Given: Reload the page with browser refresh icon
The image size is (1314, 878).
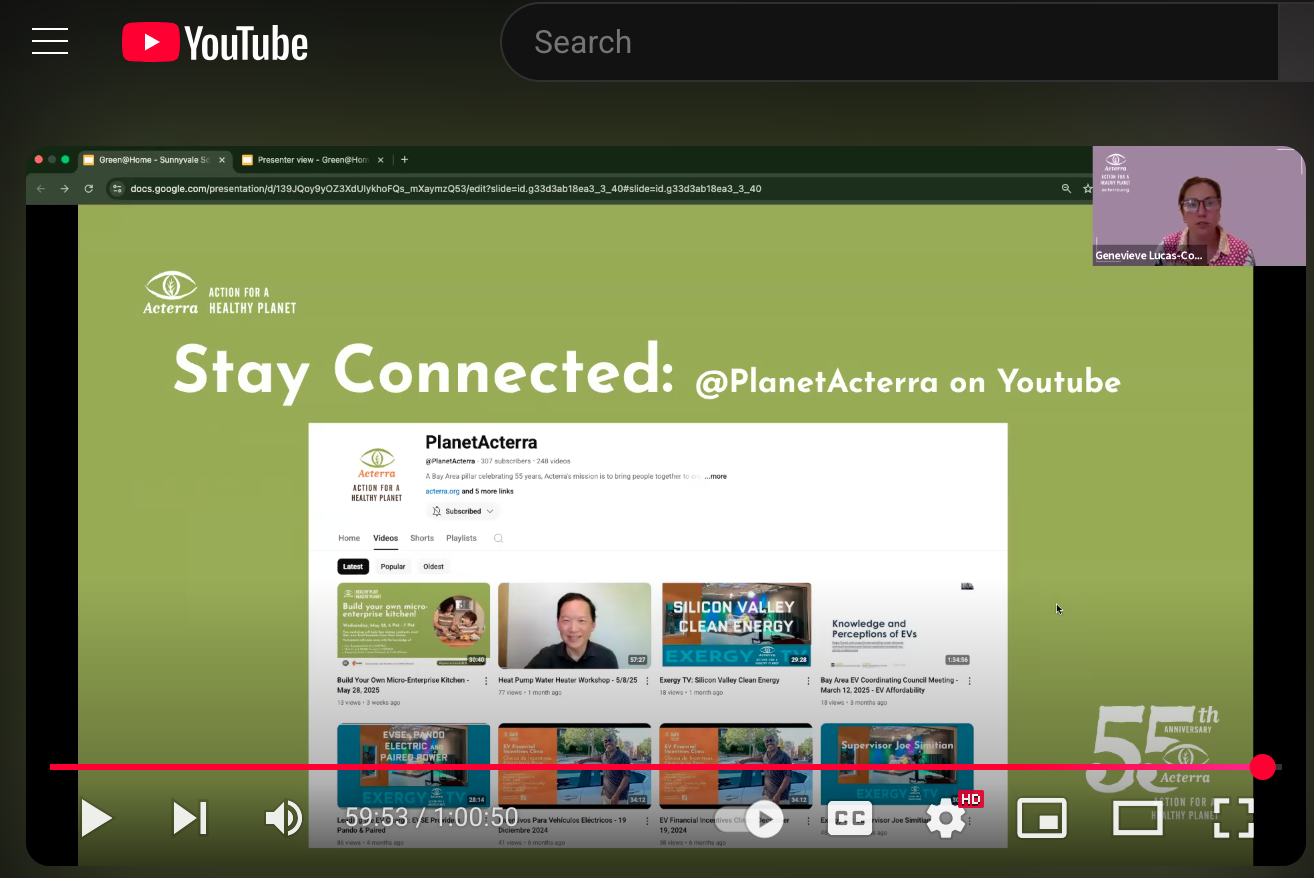Looking at the screenshot, I should (x=89, y=188).
